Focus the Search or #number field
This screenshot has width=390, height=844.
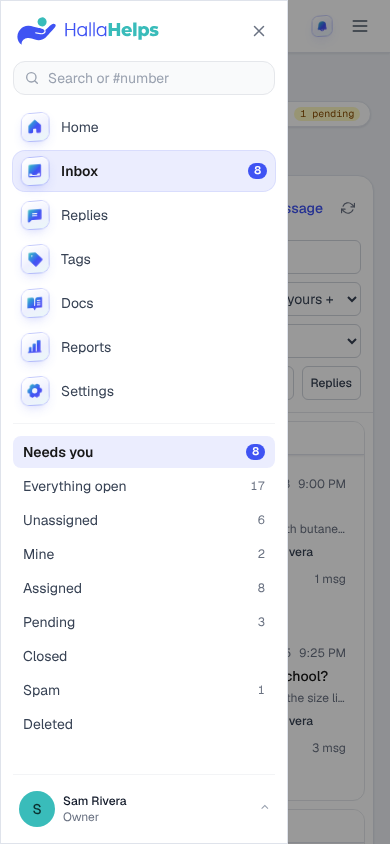[x=144, y=78]
